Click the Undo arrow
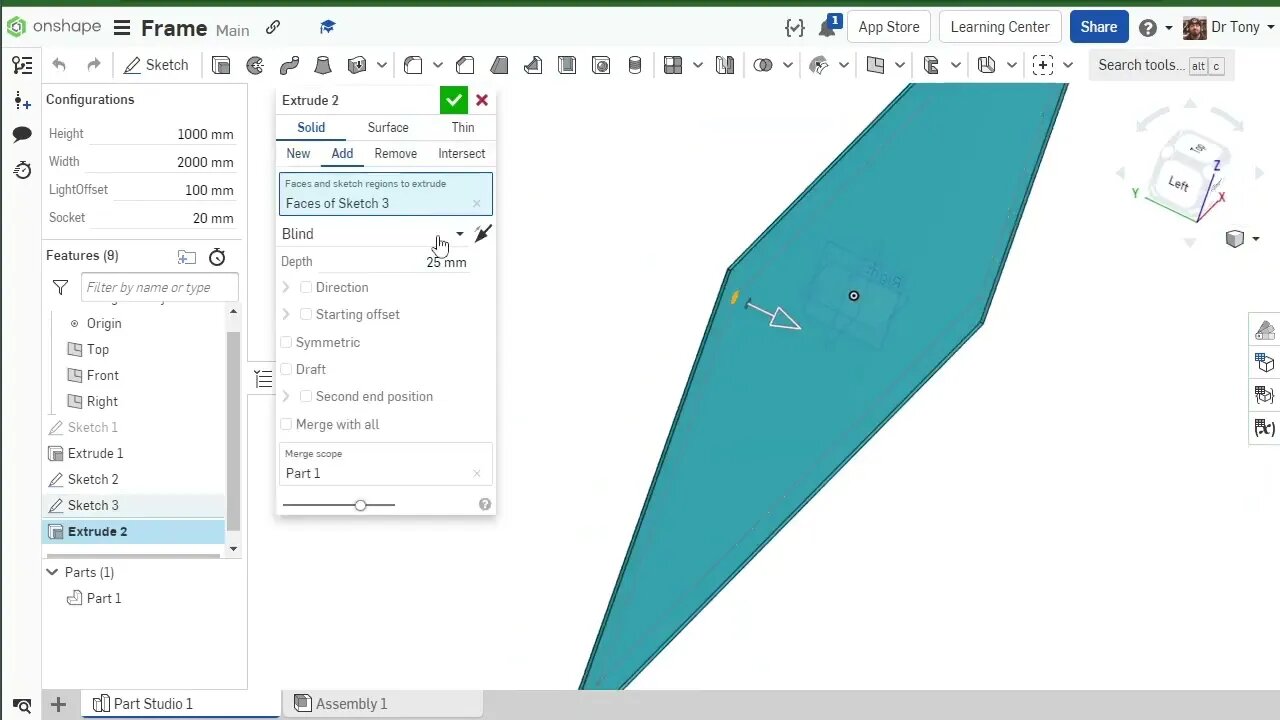 pyautogui.click(x=59, y=65)
